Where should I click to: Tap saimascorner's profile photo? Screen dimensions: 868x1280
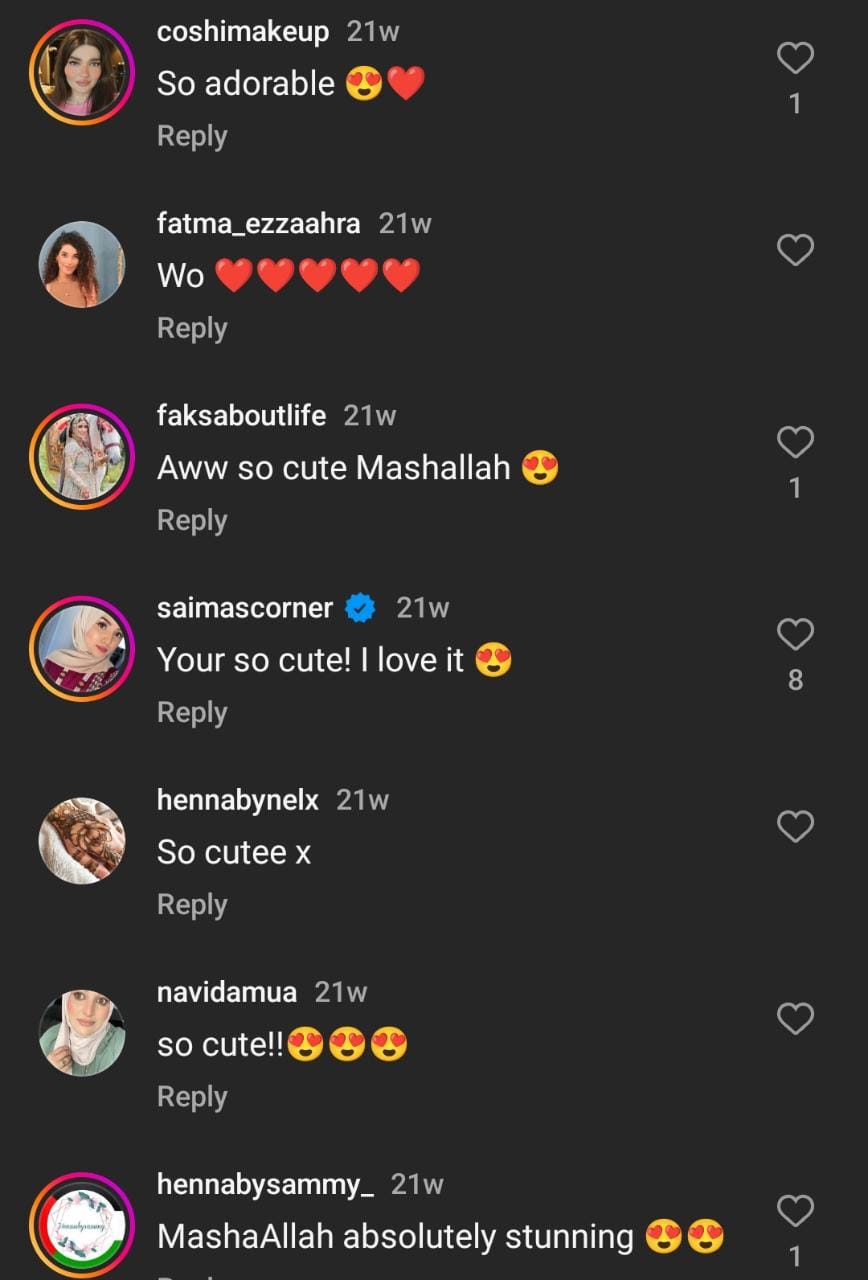click(x=82, y=648)
